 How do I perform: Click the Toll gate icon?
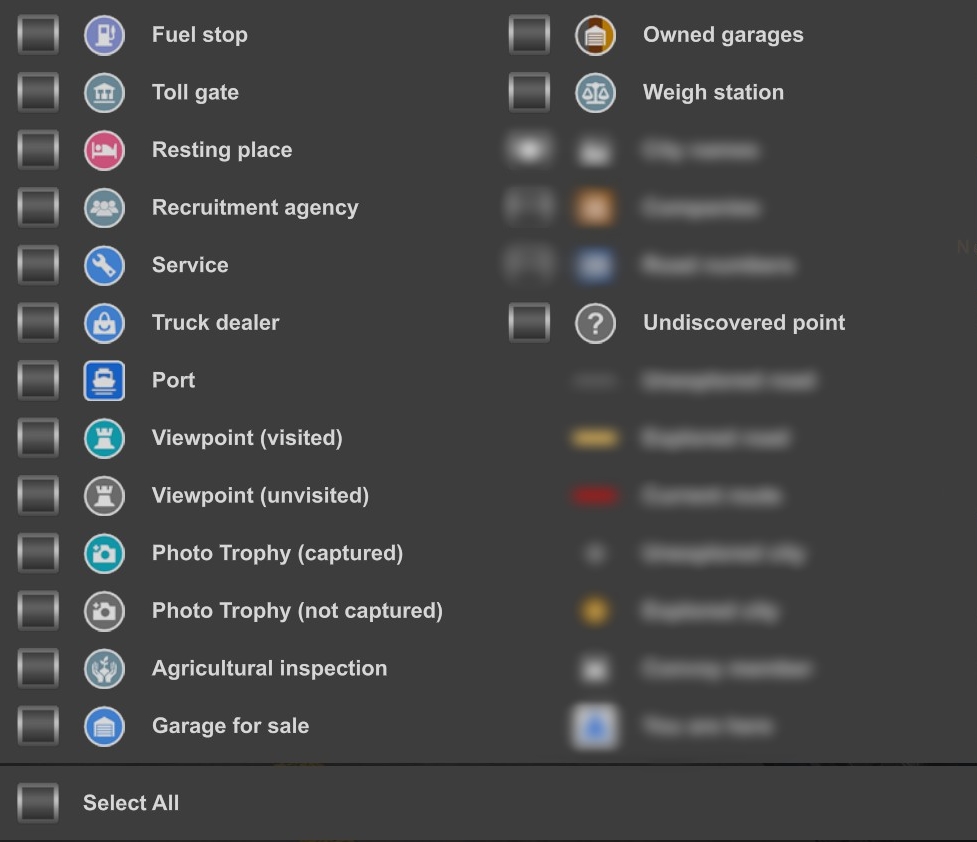click(x=104, y=93)
